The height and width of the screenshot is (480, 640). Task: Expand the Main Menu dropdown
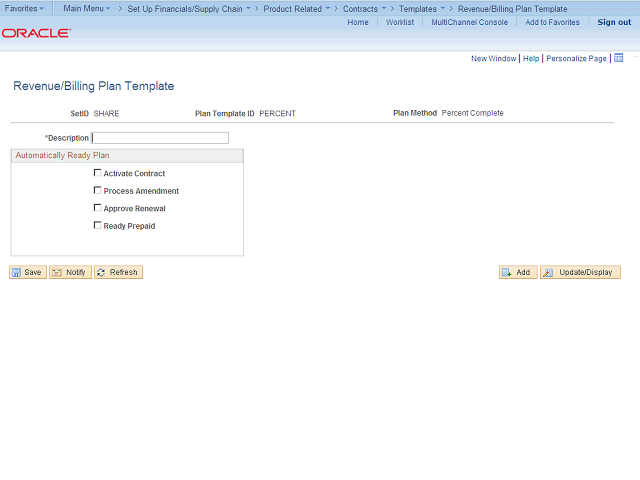(87, 8)
